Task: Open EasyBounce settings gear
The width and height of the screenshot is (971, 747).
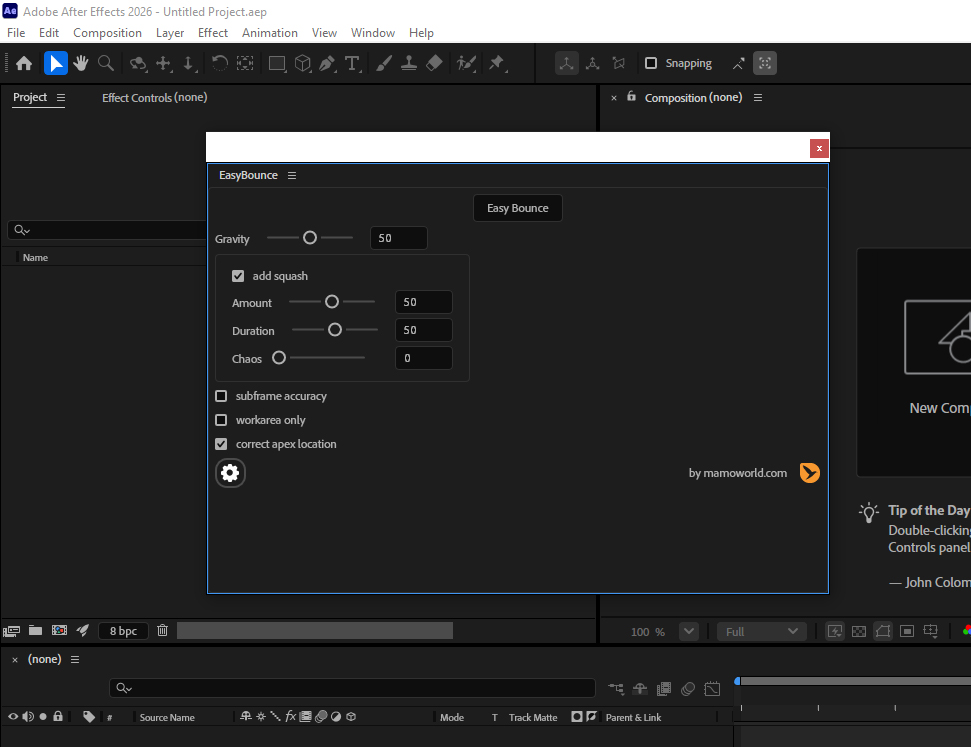Action: point(230,473)
